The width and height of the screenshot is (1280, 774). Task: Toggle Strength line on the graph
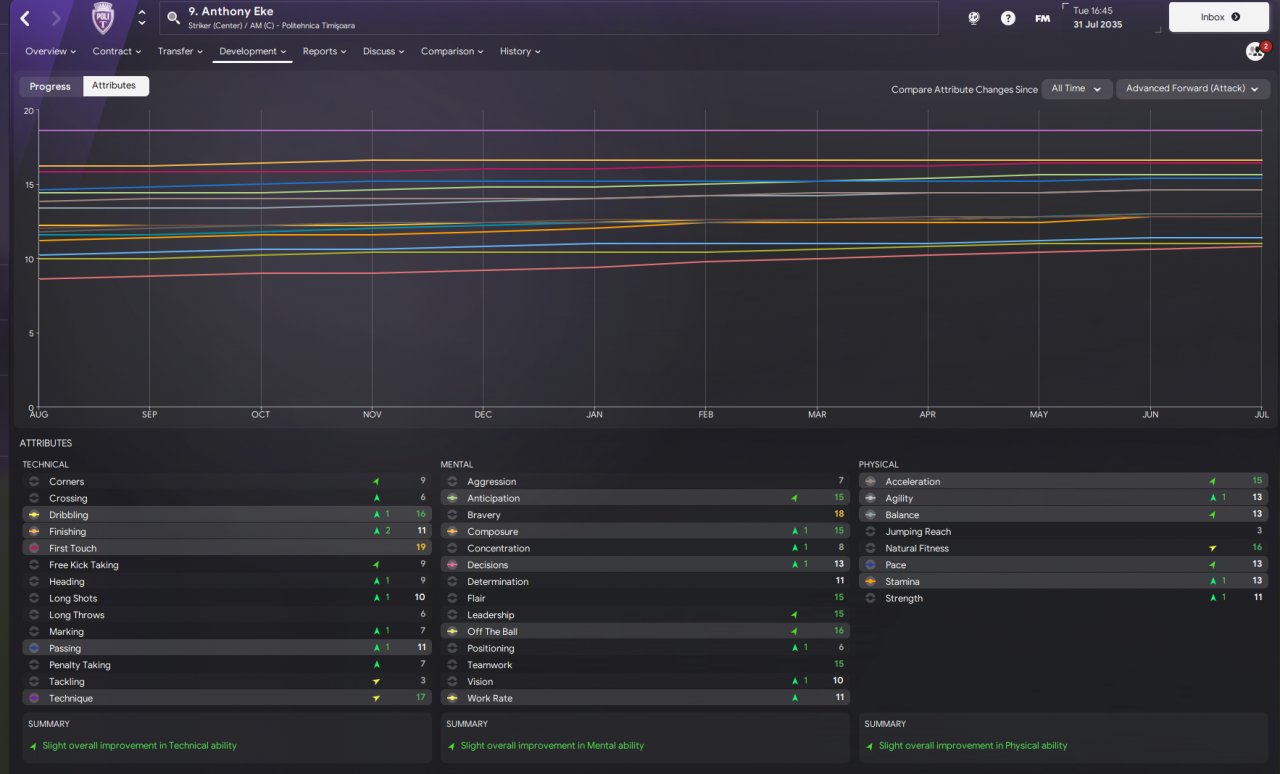tap(870, 598)
